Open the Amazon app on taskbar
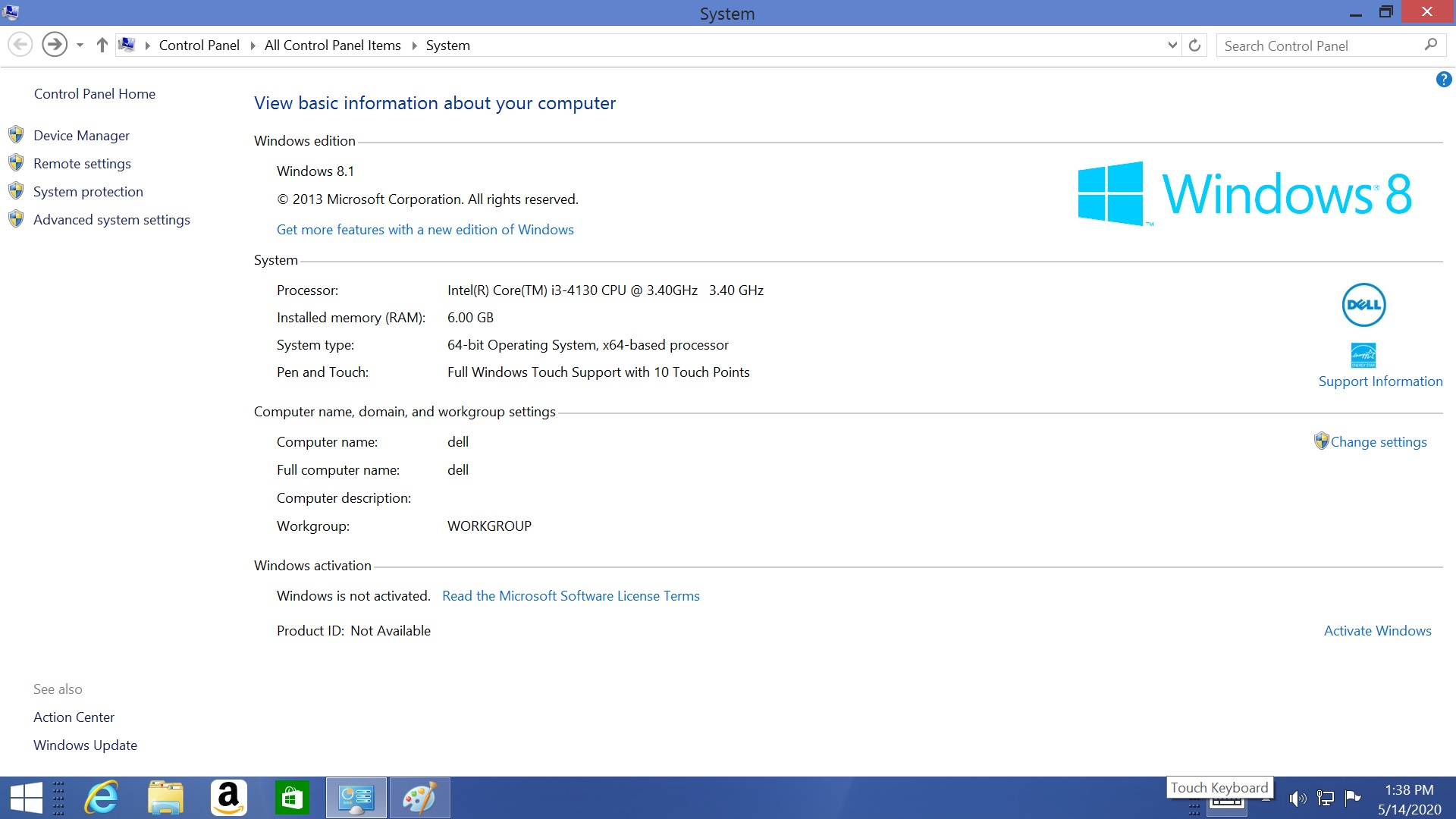Image resolution: width=1456 pixels, height=819 pixels. [x=228, y=798]
